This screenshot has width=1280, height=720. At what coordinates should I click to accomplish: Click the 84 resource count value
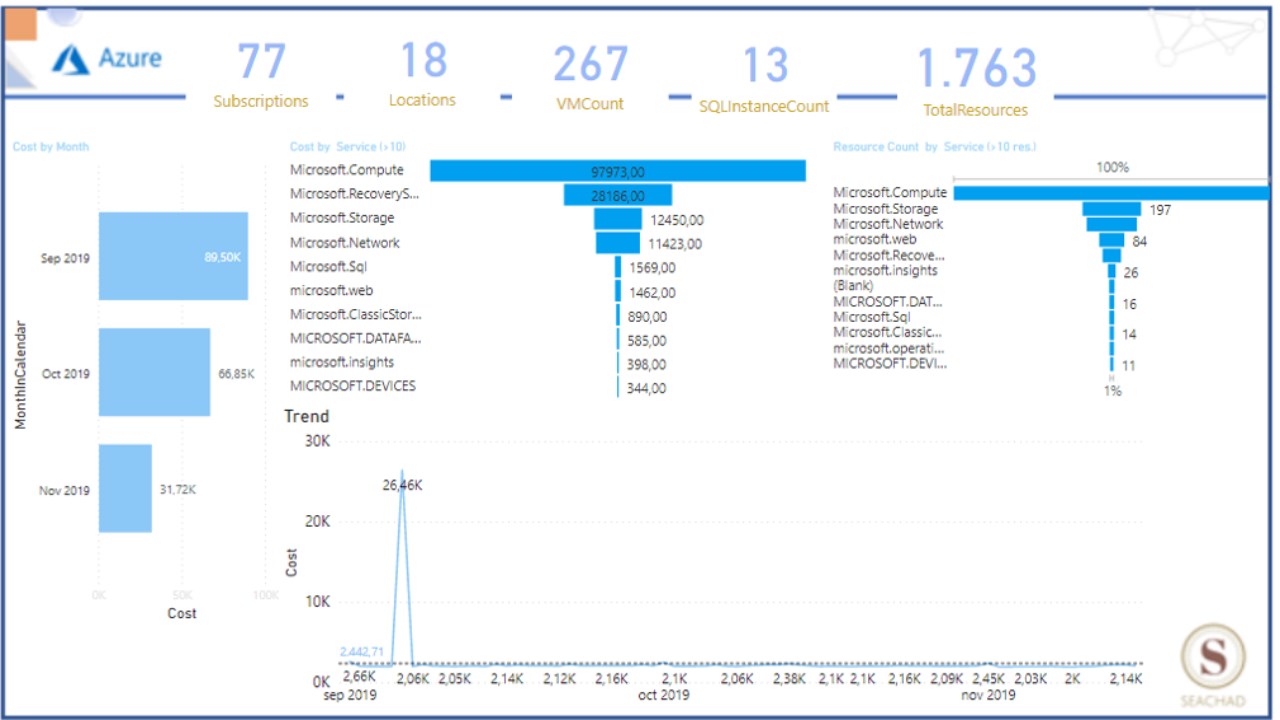(1140, 241)
